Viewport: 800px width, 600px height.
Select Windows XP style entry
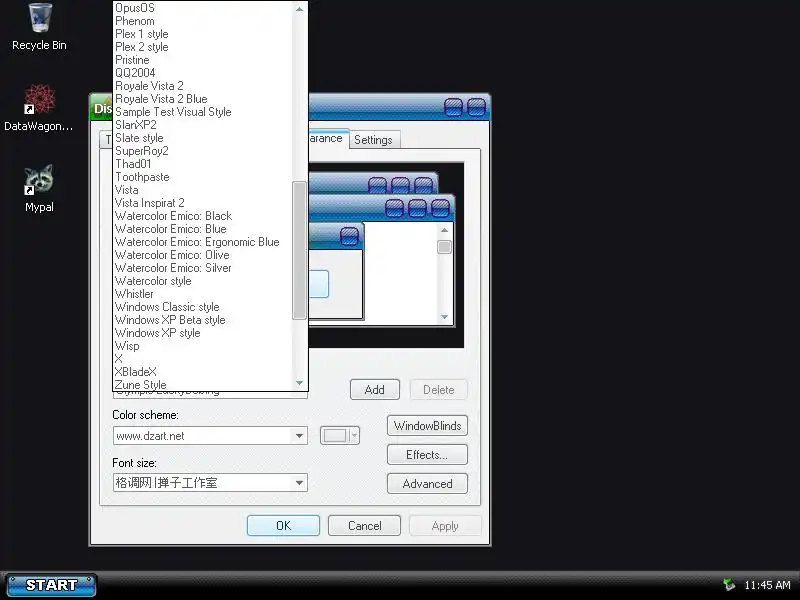click(x=203, y=333)
